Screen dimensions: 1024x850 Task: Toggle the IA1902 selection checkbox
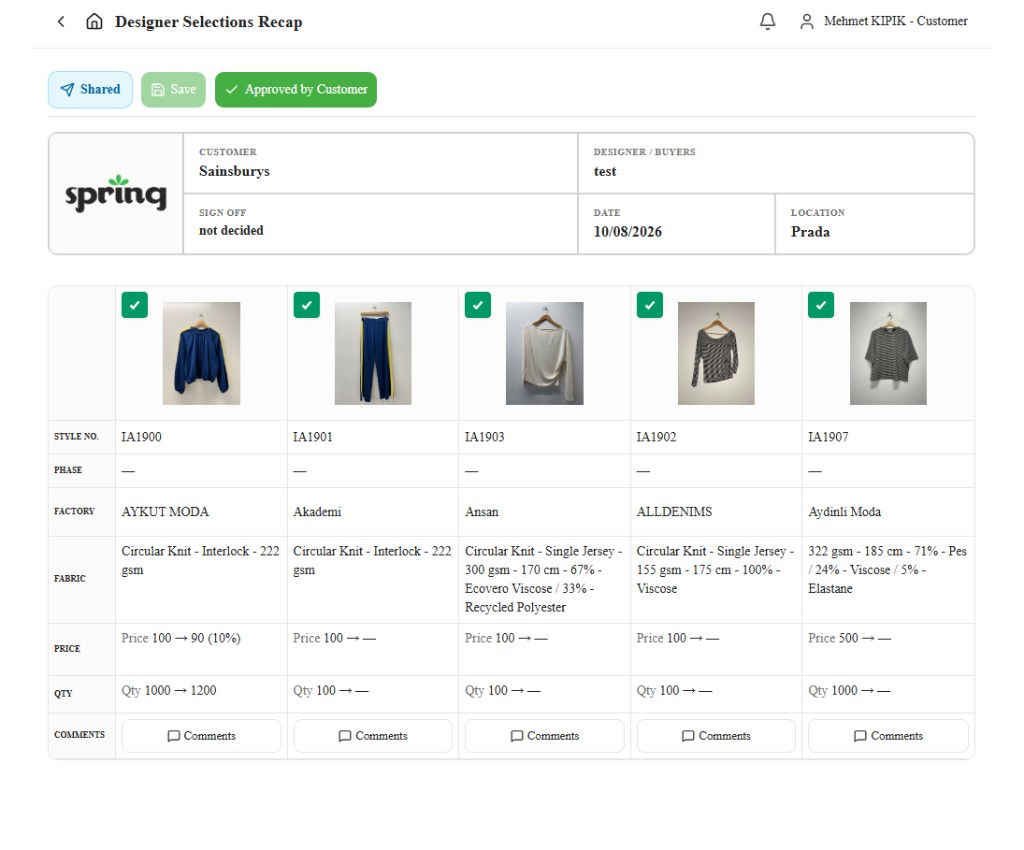pyautogui.click(x=649, y=305)
